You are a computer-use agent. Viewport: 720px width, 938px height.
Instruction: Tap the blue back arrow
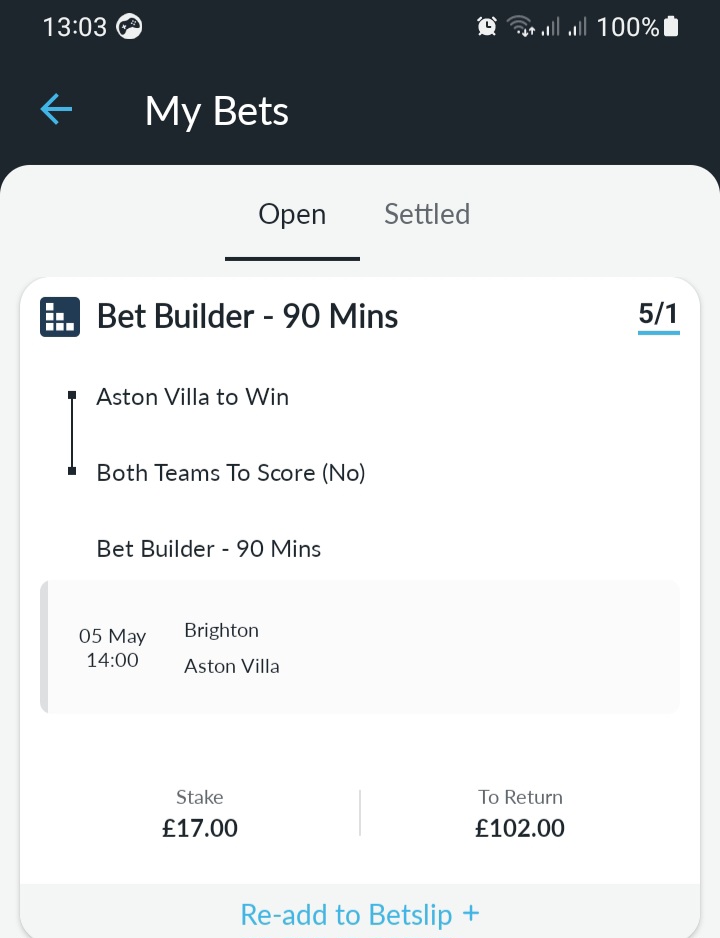56,109
